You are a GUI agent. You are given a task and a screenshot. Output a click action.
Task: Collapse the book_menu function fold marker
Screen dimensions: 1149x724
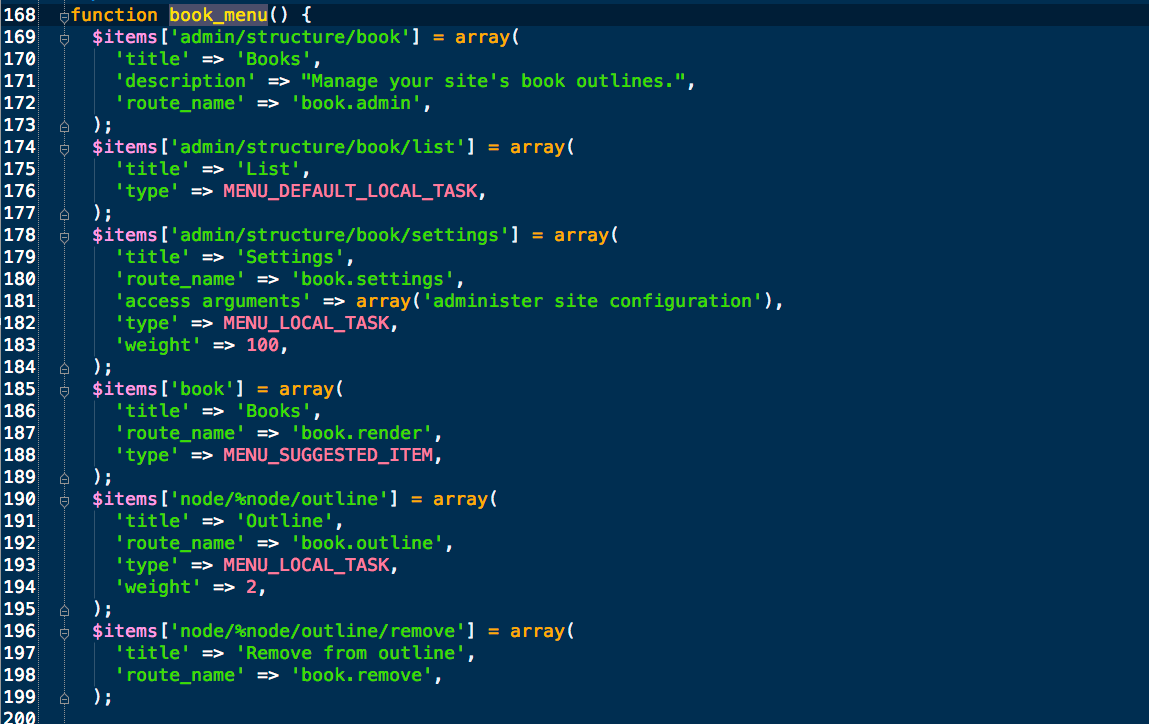click(65, 16)
